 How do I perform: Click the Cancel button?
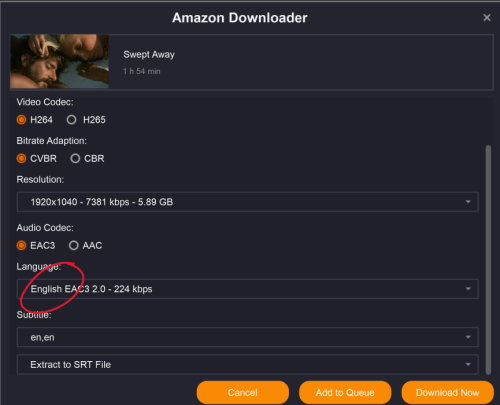(x=243, y=393)
